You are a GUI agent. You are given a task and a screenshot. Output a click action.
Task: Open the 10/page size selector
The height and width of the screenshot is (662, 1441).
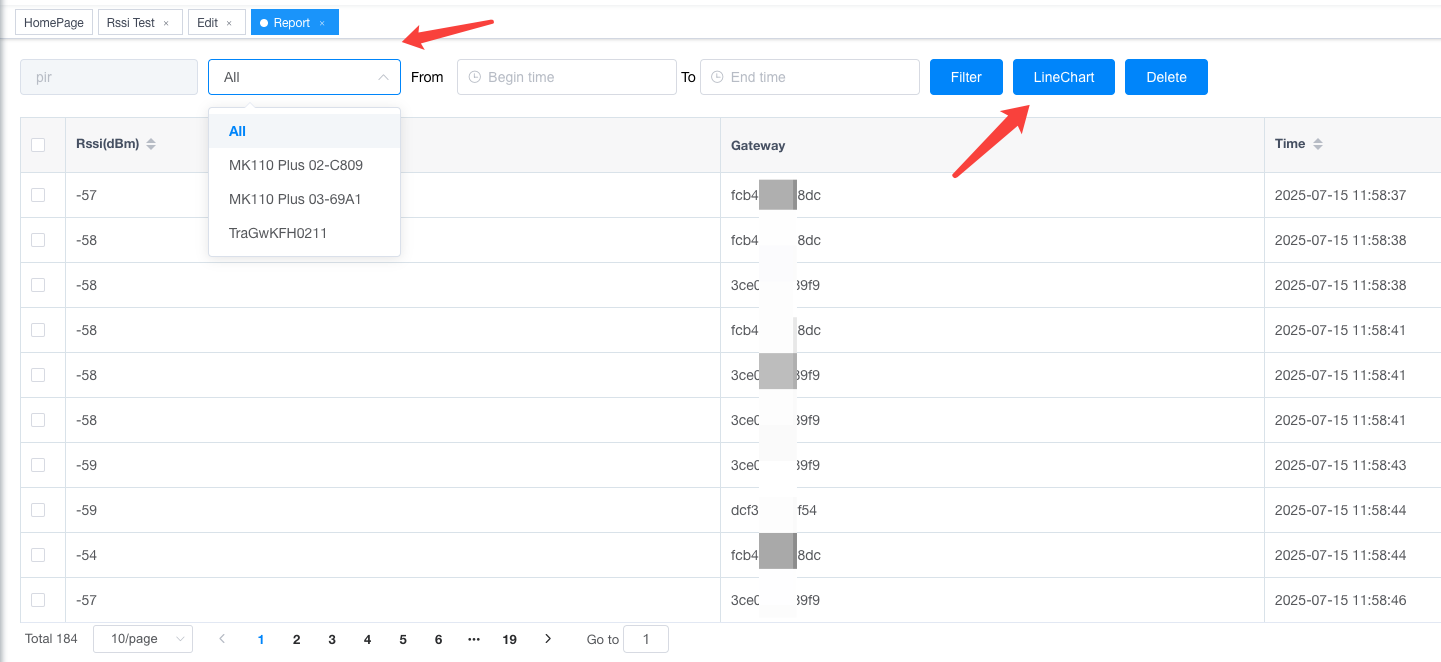click(x=143, y=639)
